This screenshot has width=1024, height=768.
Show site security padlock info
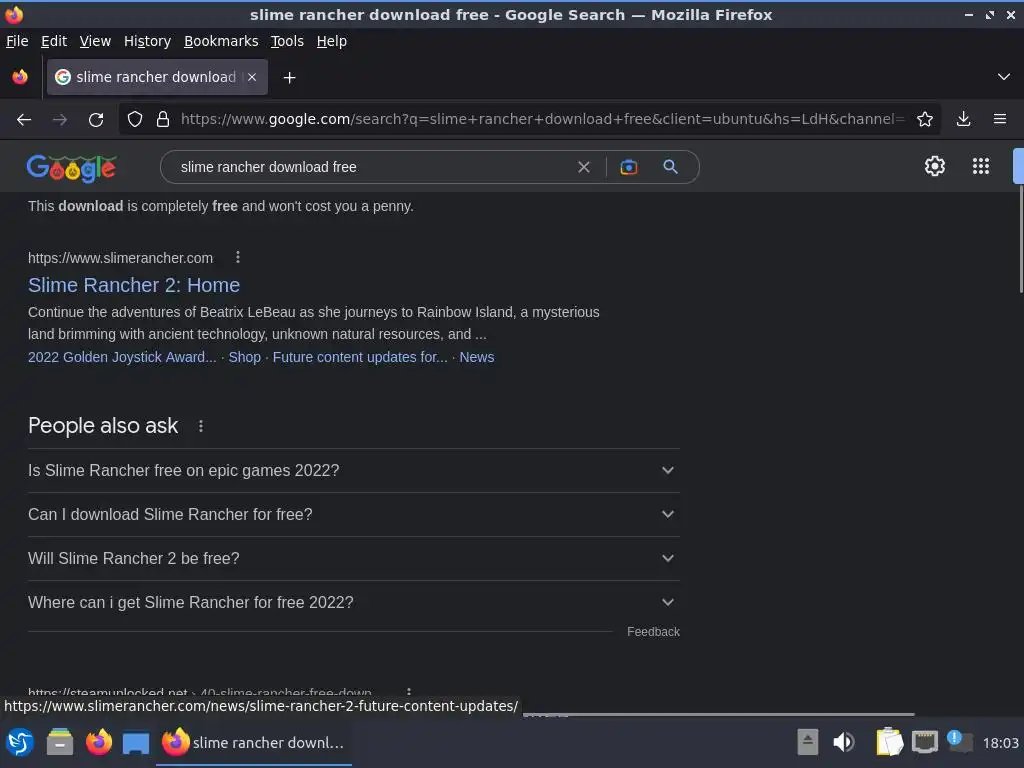point(163,120)
